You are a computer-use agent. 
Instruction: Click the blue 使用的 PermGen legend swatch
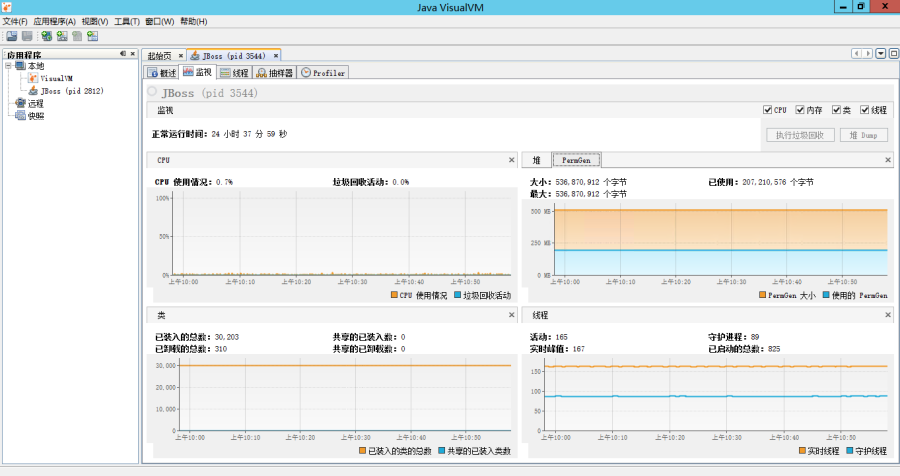(x=826, y=295)
